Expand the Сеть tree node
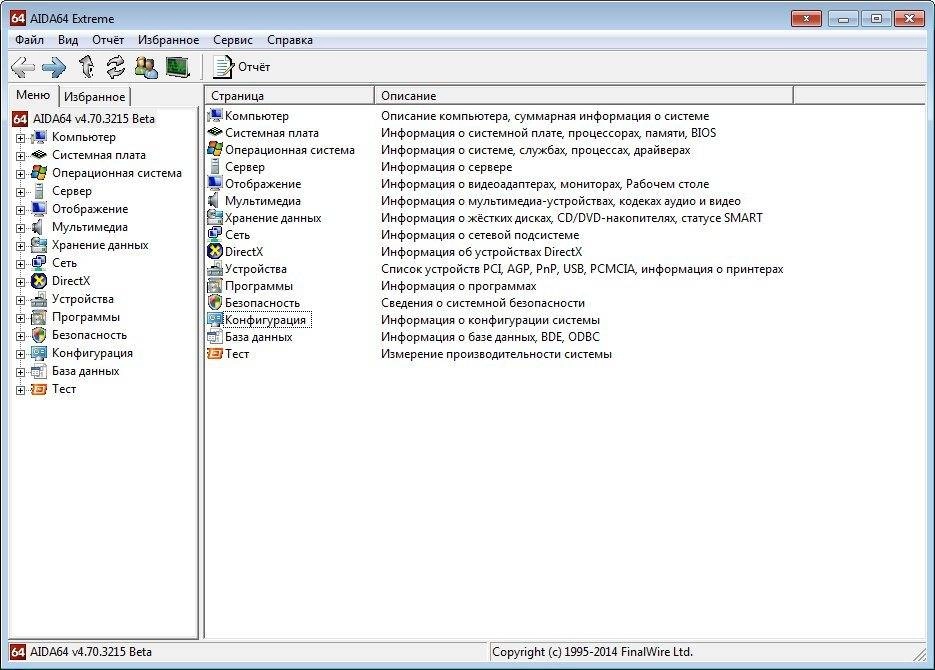Screen dimensions: 935x670 [x=20, y=264]
